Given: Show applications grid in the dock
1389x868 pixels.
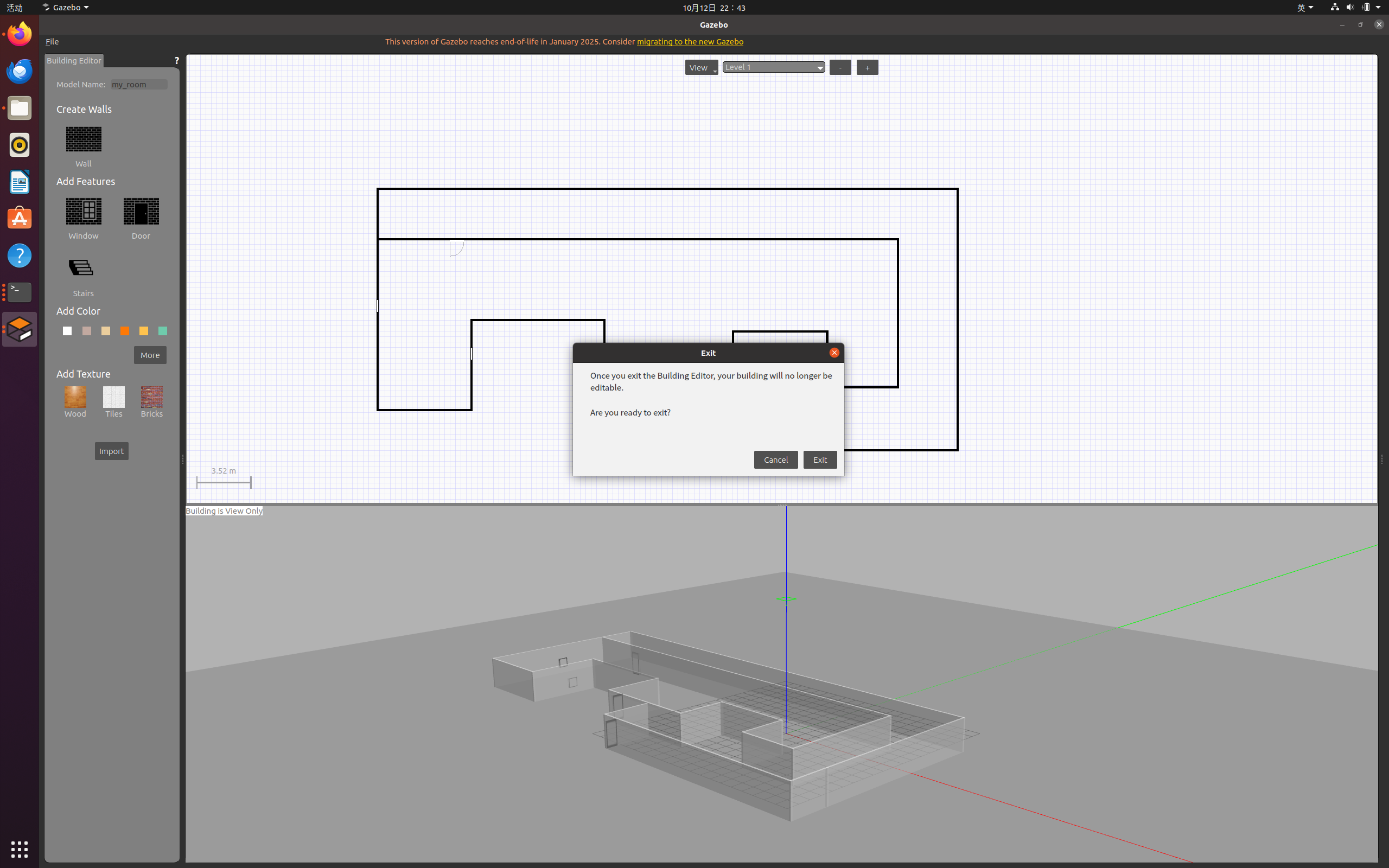Looking at the screenshot, I should 20,849.
